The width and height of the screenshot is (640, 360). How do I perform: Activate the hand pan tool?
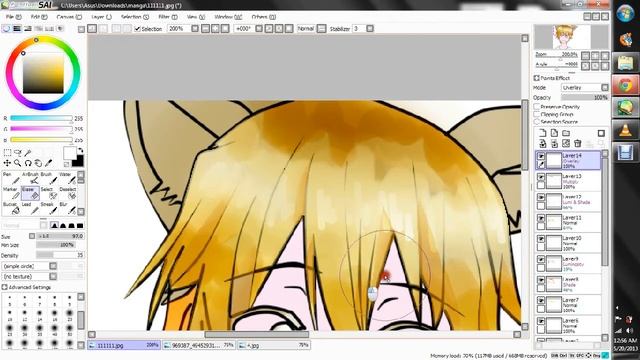(x=38, y=163)
